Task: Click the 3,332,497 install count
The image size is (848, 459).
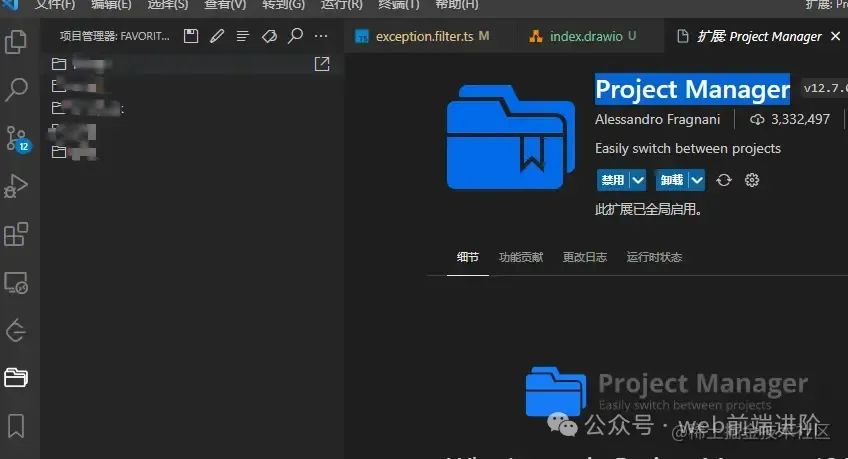Action: click(790, 119)
